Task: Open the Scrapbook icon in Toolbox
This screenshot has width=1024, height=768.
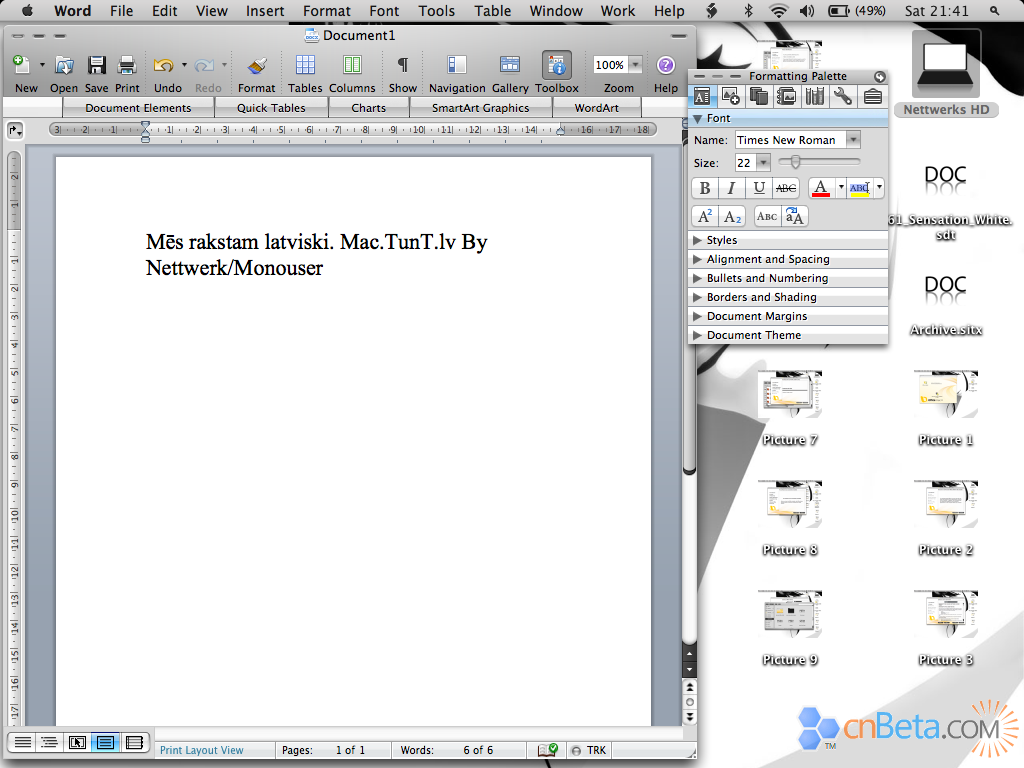Action: (x=786, y=97)
